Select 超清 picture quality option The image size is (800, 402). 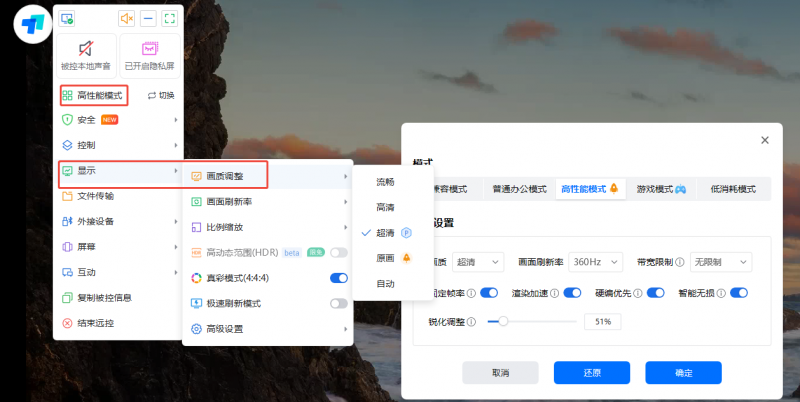tap(392, 233)
